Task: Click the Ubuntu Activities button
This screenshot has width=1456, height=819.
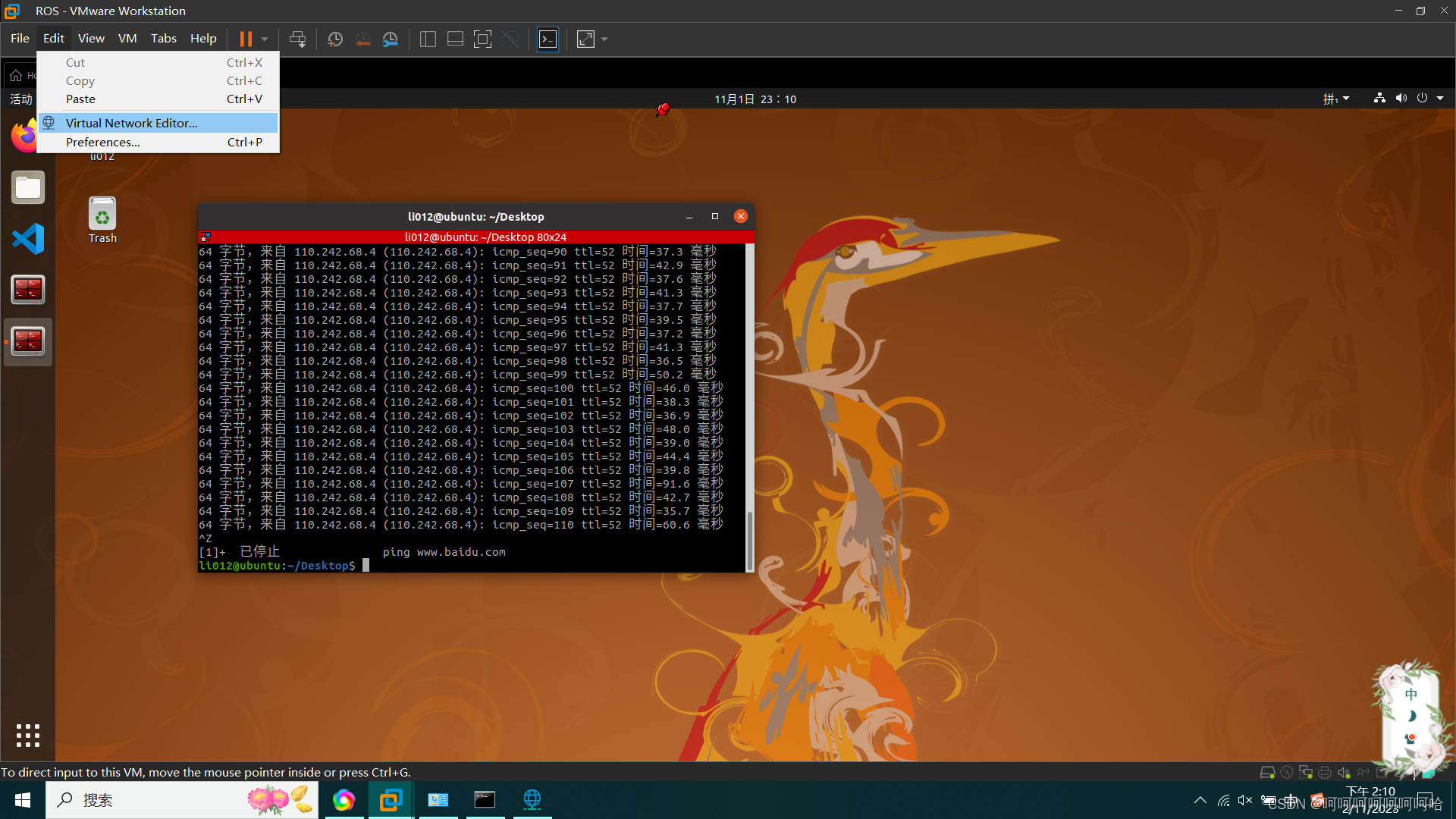Action: pos(21,99)
